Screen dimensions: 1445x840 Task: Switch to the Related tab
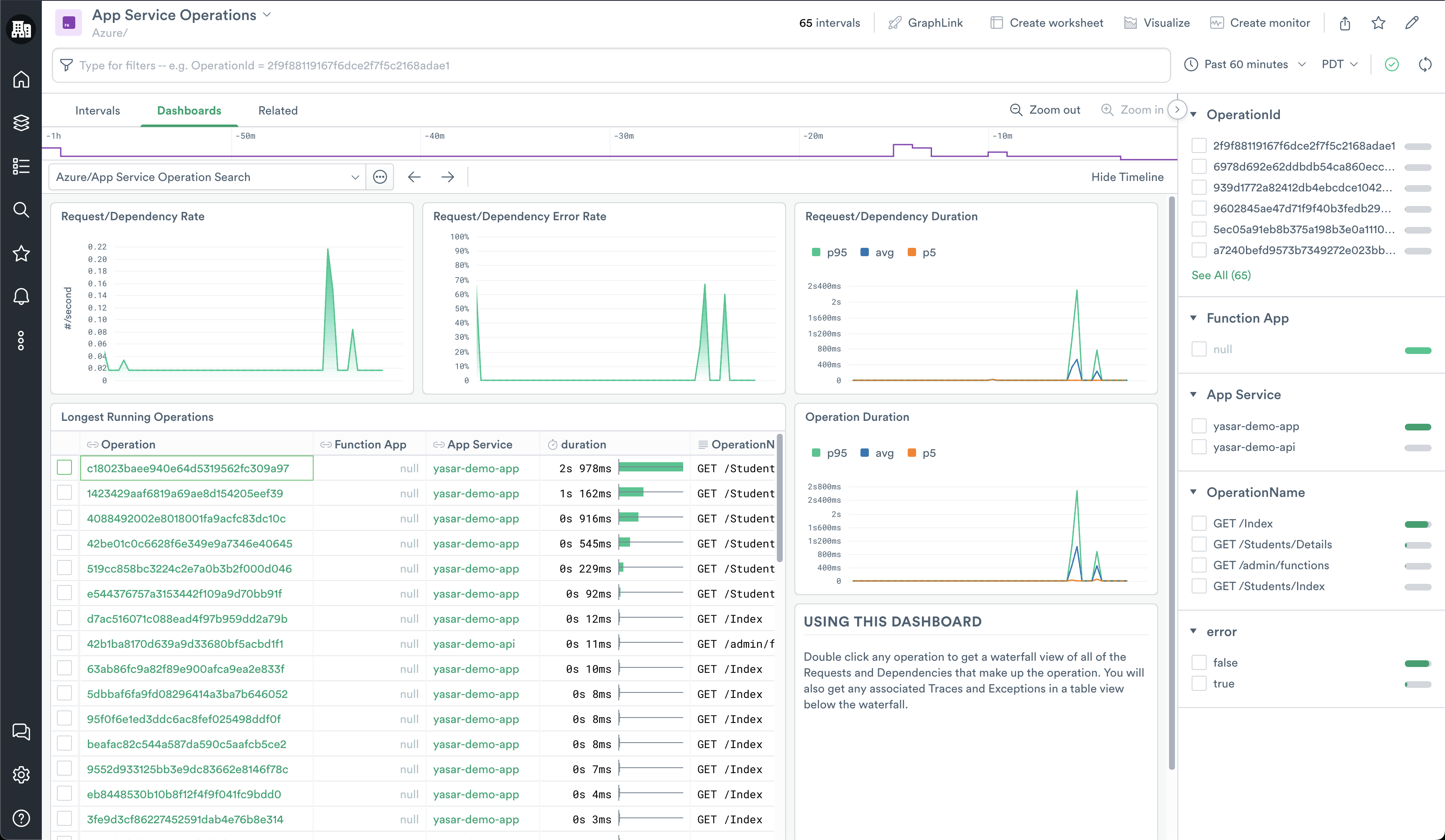click(278, 111)
